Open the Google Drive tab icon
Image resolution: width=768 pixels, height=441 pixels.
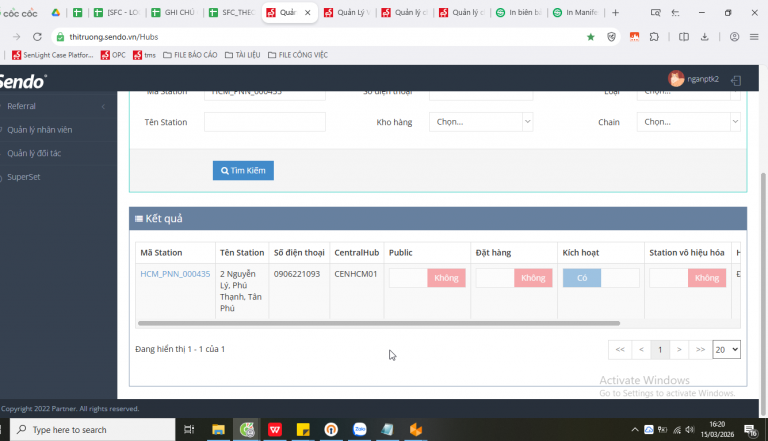click(x=56, y=13)
